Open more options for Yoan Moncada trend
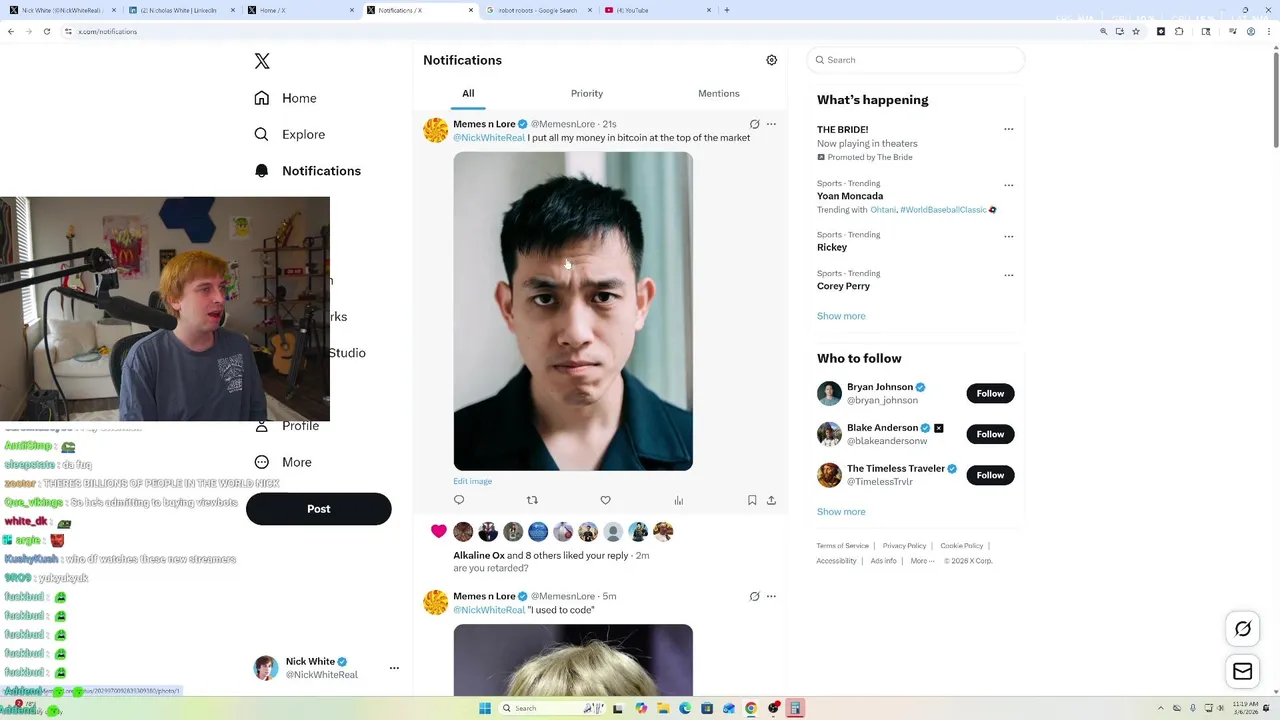The height and width of the screenshot is (720, 1280). click(x=1008, y=185)
